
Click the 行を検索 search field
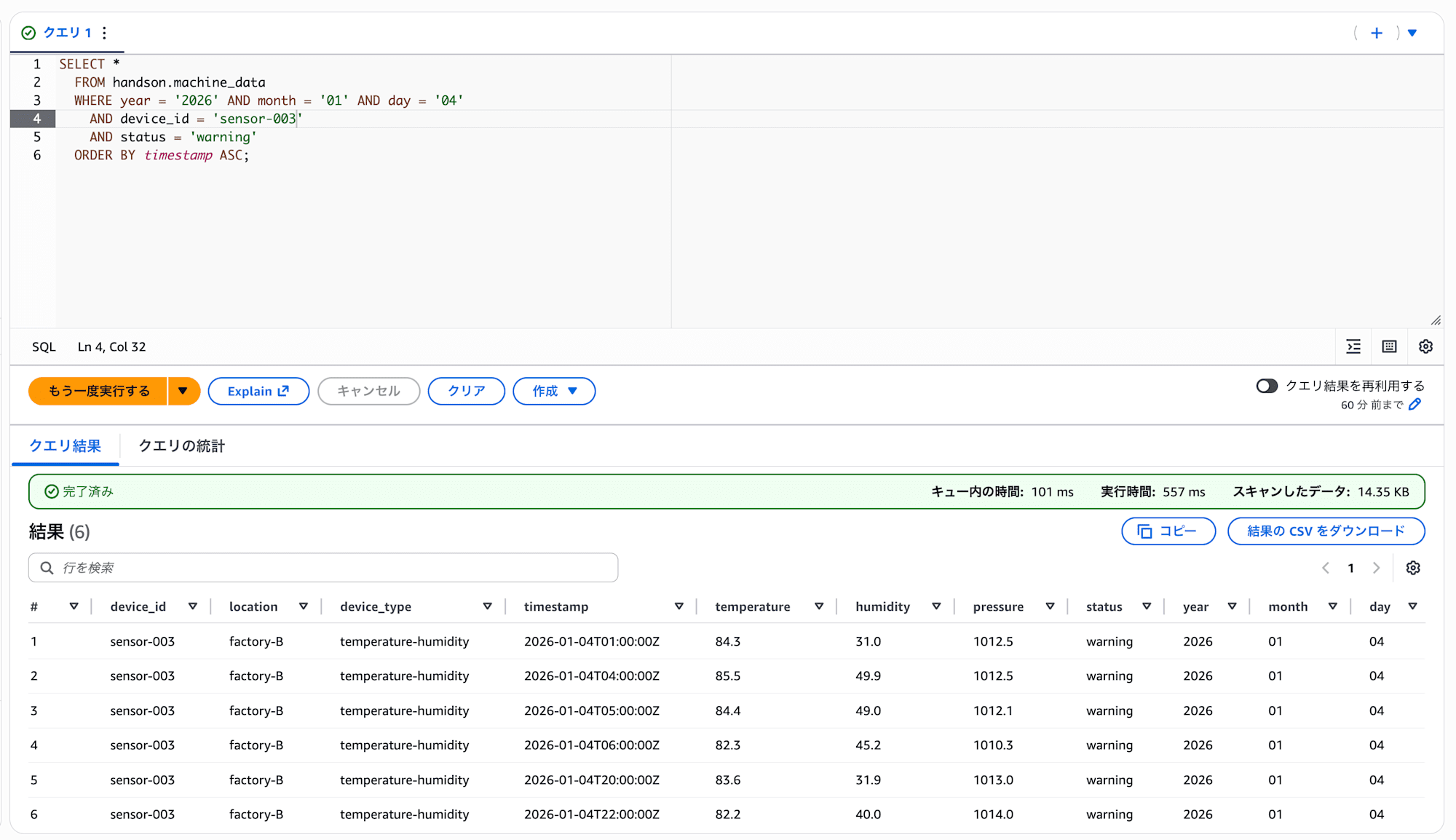[x=323, y=568]
